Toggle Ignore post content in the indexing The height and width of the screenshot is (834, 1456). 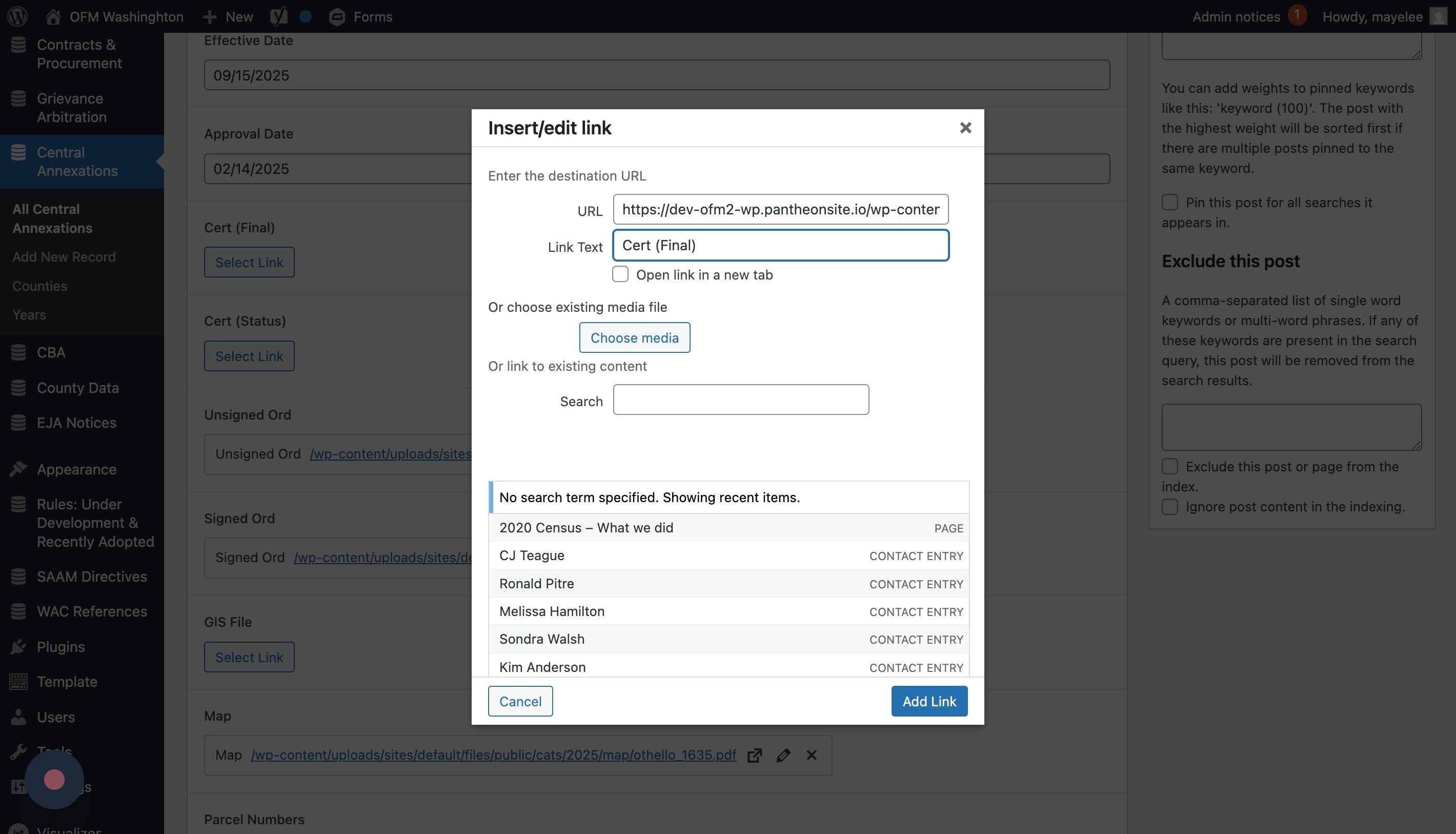pyautogui.click(x=1170, y=506)
